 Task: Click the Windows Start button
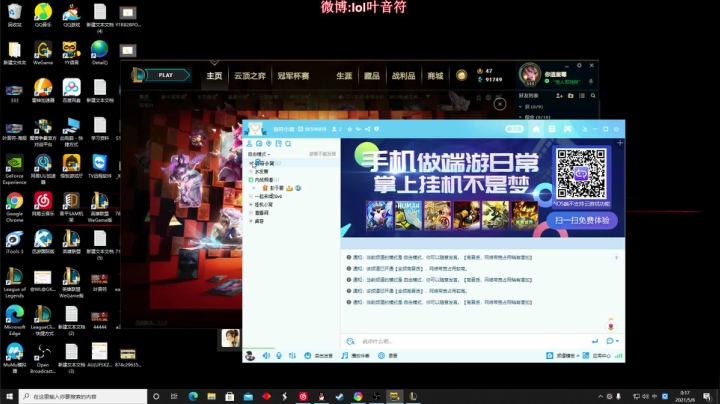(x=9, y=396)
